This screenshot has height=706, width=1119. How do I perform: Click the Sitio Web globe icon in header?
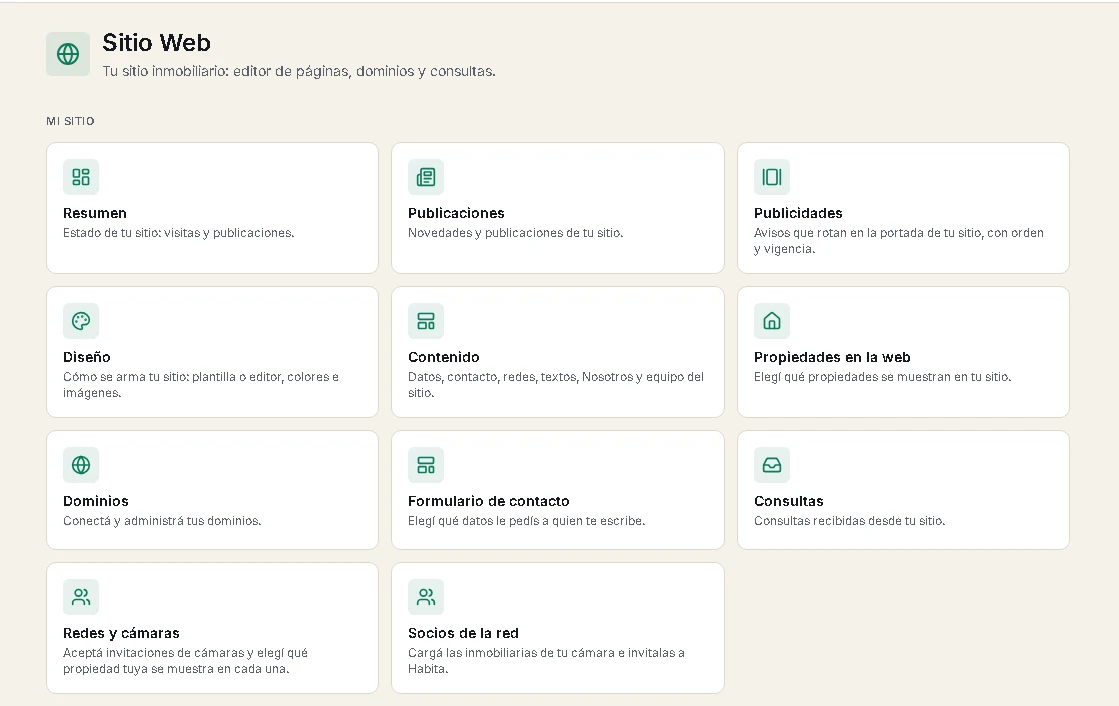[x=68, y=54]
